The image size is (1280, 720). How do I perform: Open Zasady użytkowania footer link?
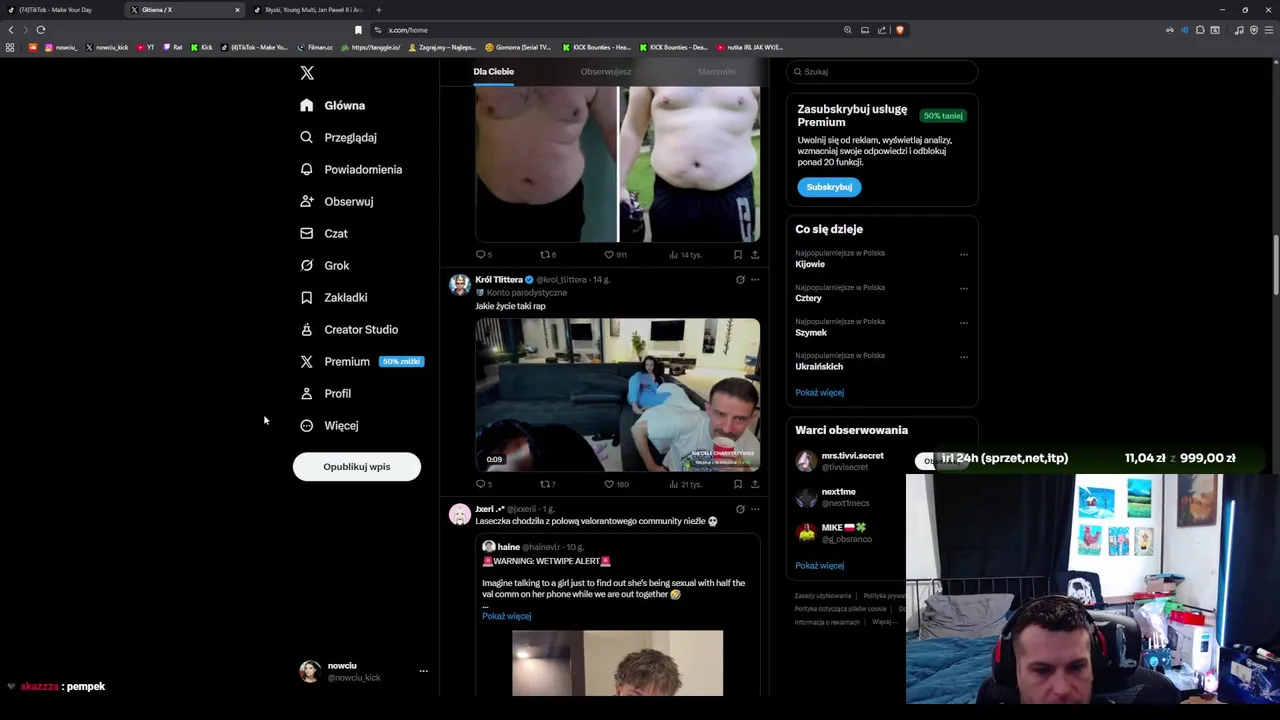pyautogui.click(x=822, y=596)
